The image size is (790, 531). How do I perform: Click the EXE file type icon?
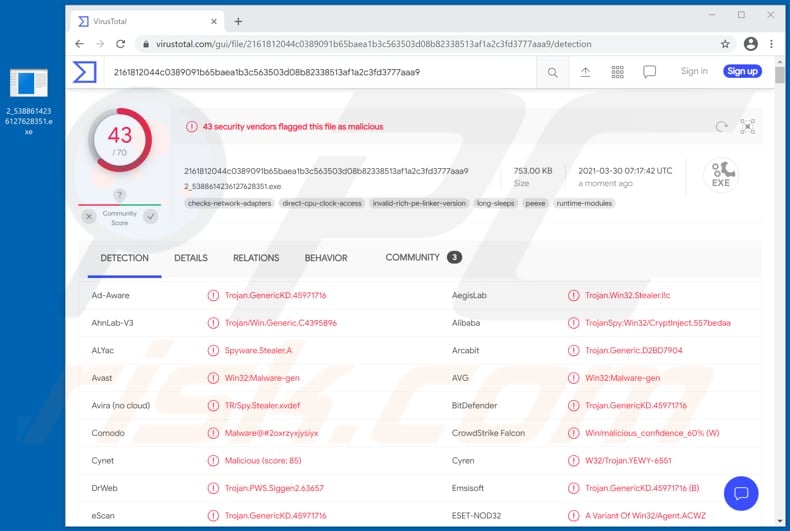pos(721,175)
